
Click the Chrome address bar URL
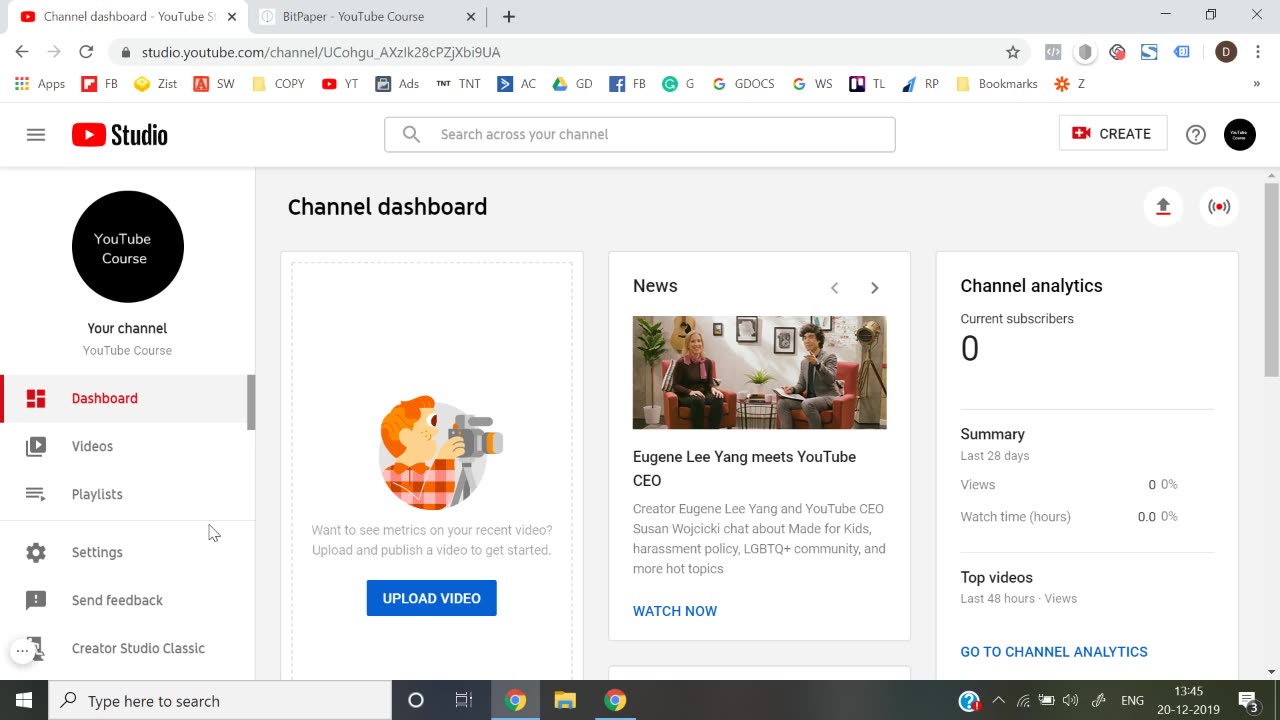321,52
